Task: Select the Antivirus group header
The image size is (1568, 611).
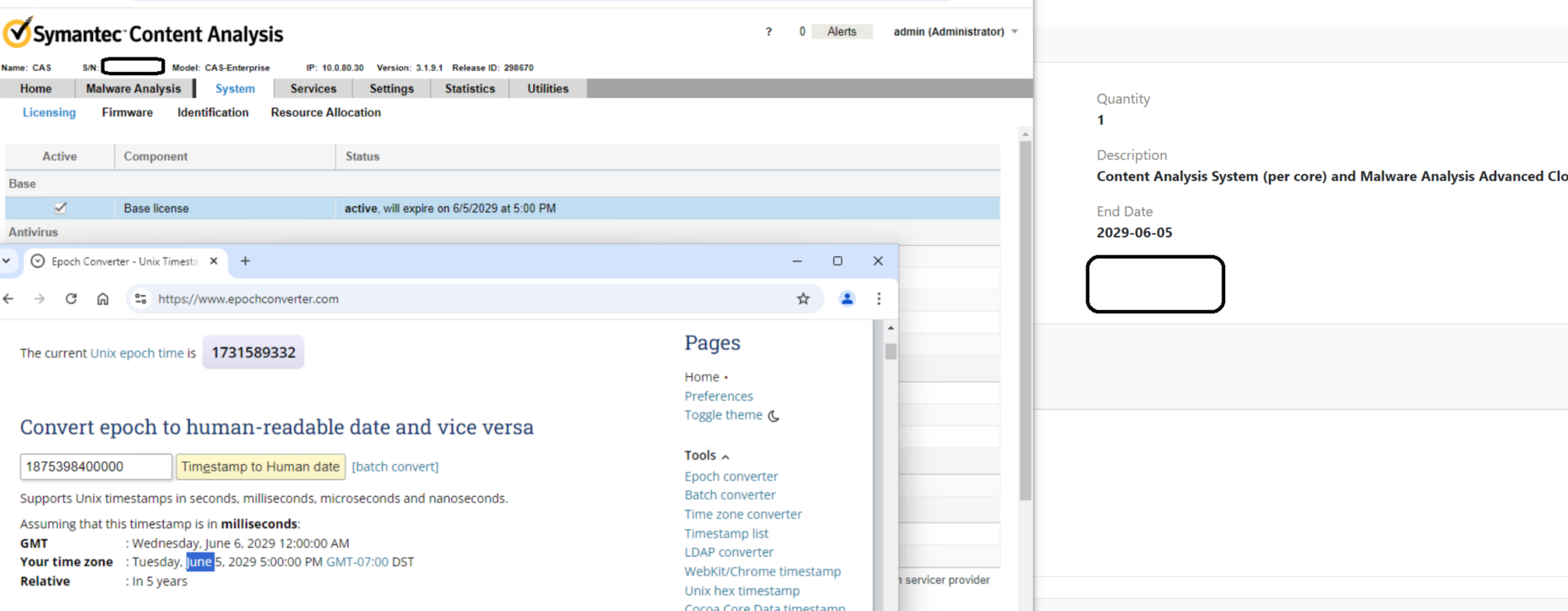Action: [x=34, y=232]
